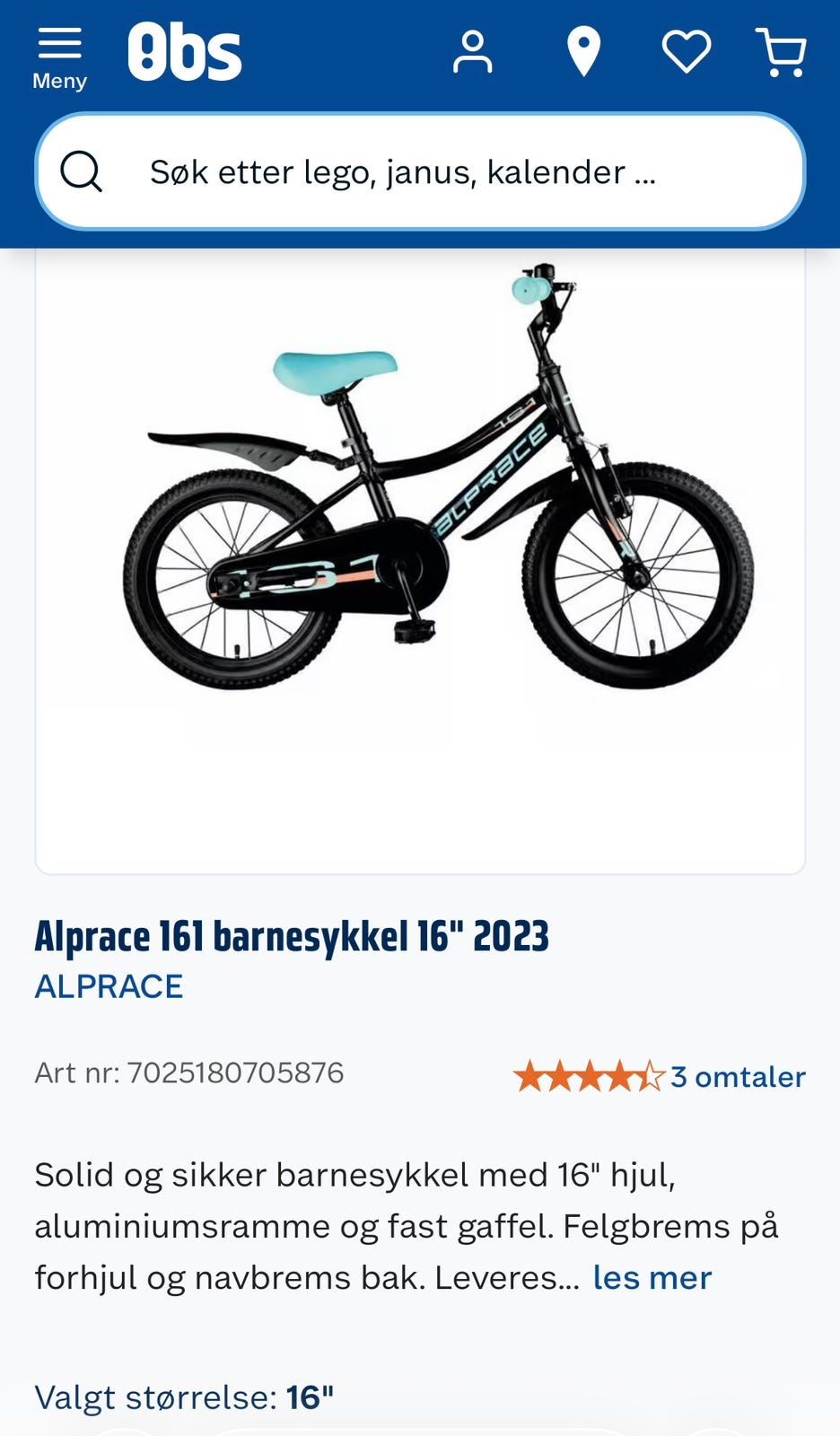Tap the 'Valgt størrelse: 16"' size label
Screen dimensions: 840x1436
pos(184,1397)
